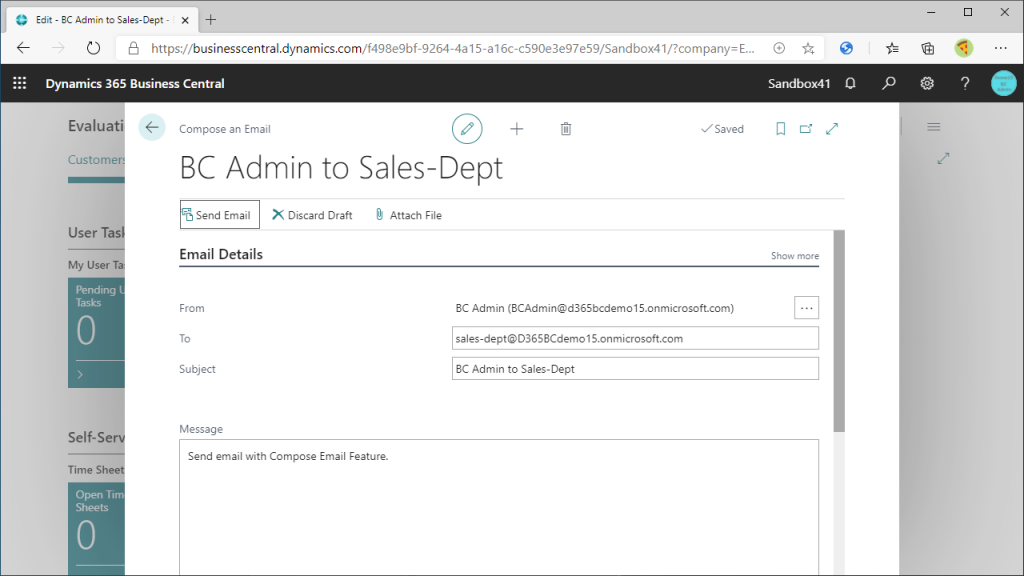
Task: Attach a file to the email
Action: (408, 215)
